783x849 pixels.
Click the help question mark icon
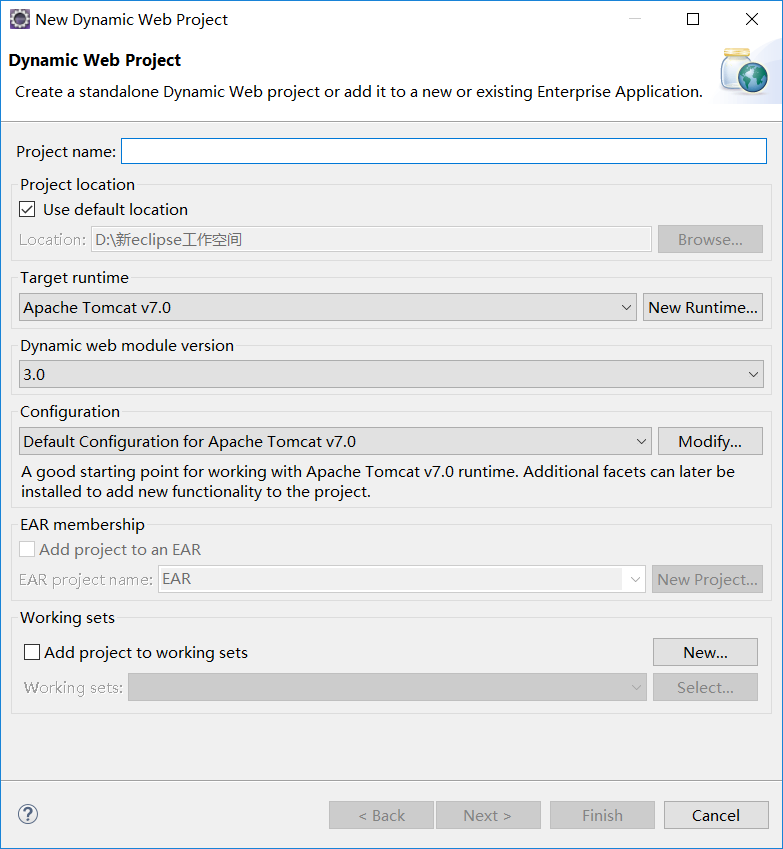pyautogui.click(x=28, y=814)
